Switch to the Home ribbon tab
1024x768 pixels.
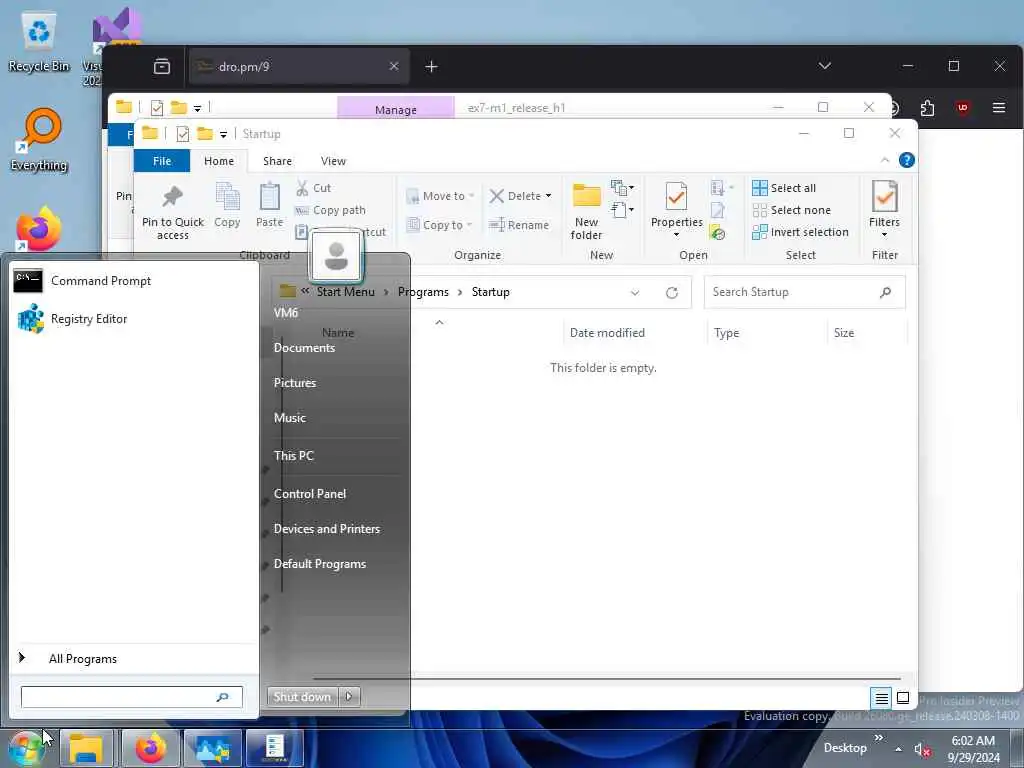(x=219, y=161)
